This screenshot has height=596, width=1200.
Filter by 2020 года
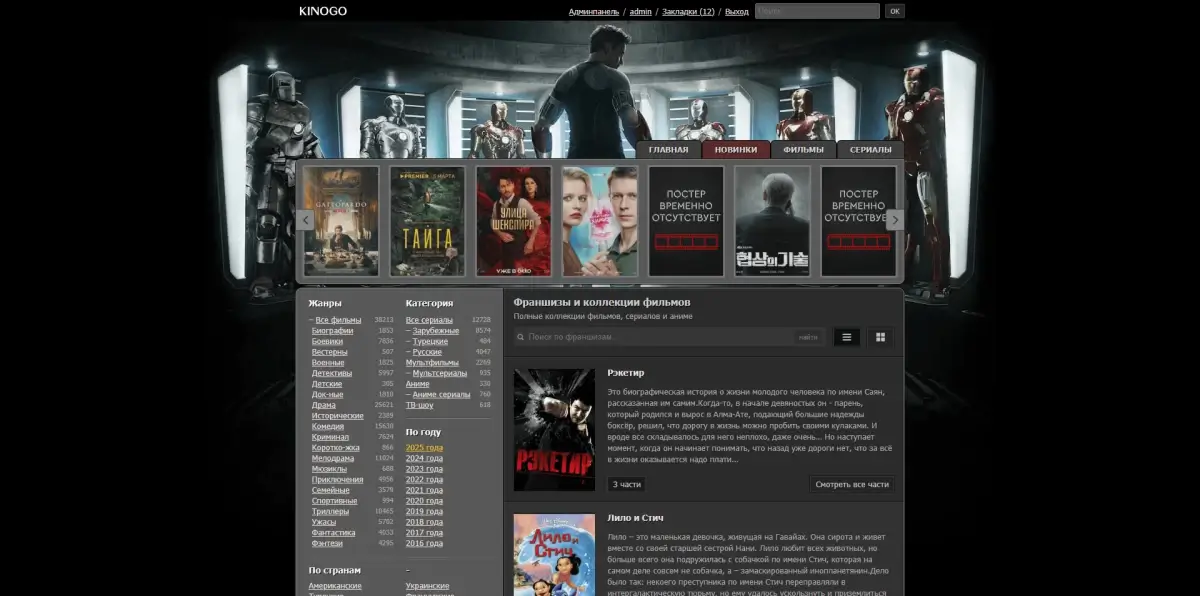click(x=424, y=501)
